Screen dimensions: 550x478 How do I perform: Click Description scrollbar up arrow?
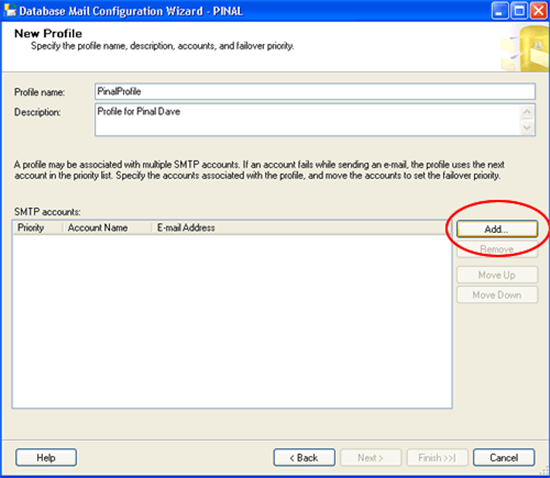527,112
